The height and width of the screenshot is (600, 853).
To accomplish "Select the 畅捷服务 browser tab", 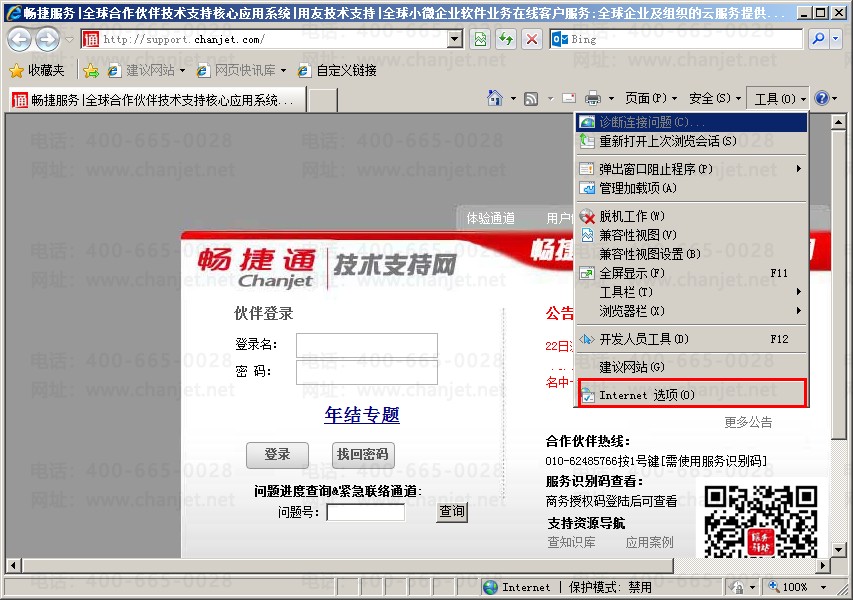I will tap(157, 100).
